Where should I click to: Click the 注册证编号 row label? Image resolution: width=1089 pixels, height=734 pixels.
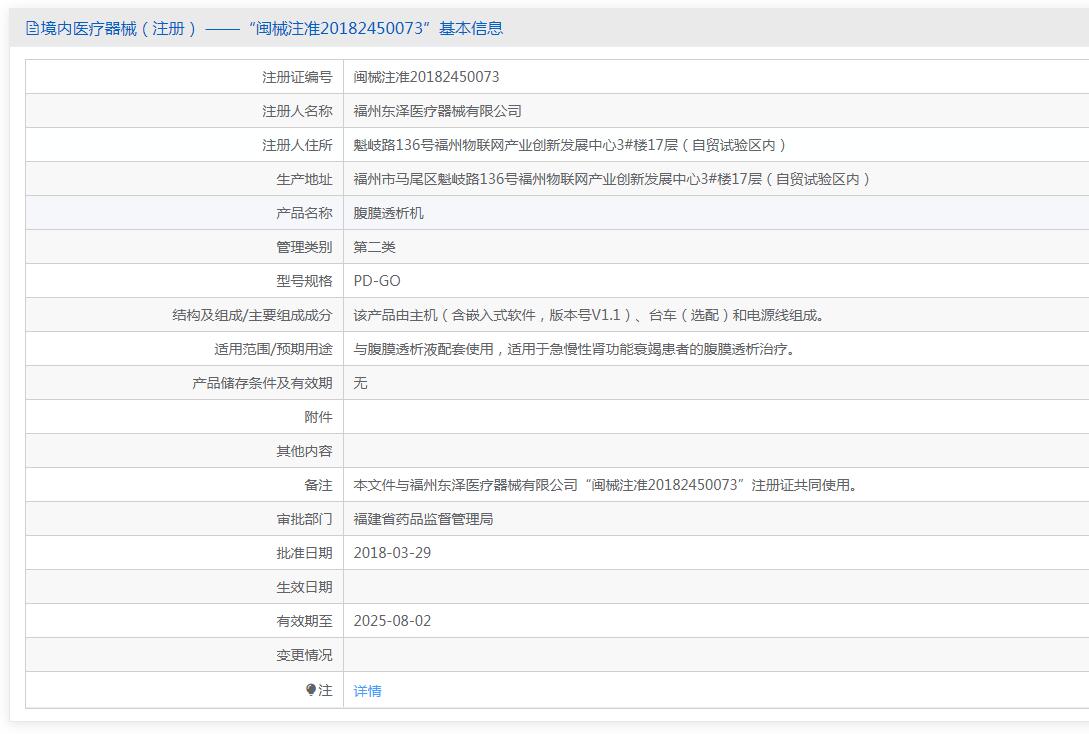coord(297,77)
